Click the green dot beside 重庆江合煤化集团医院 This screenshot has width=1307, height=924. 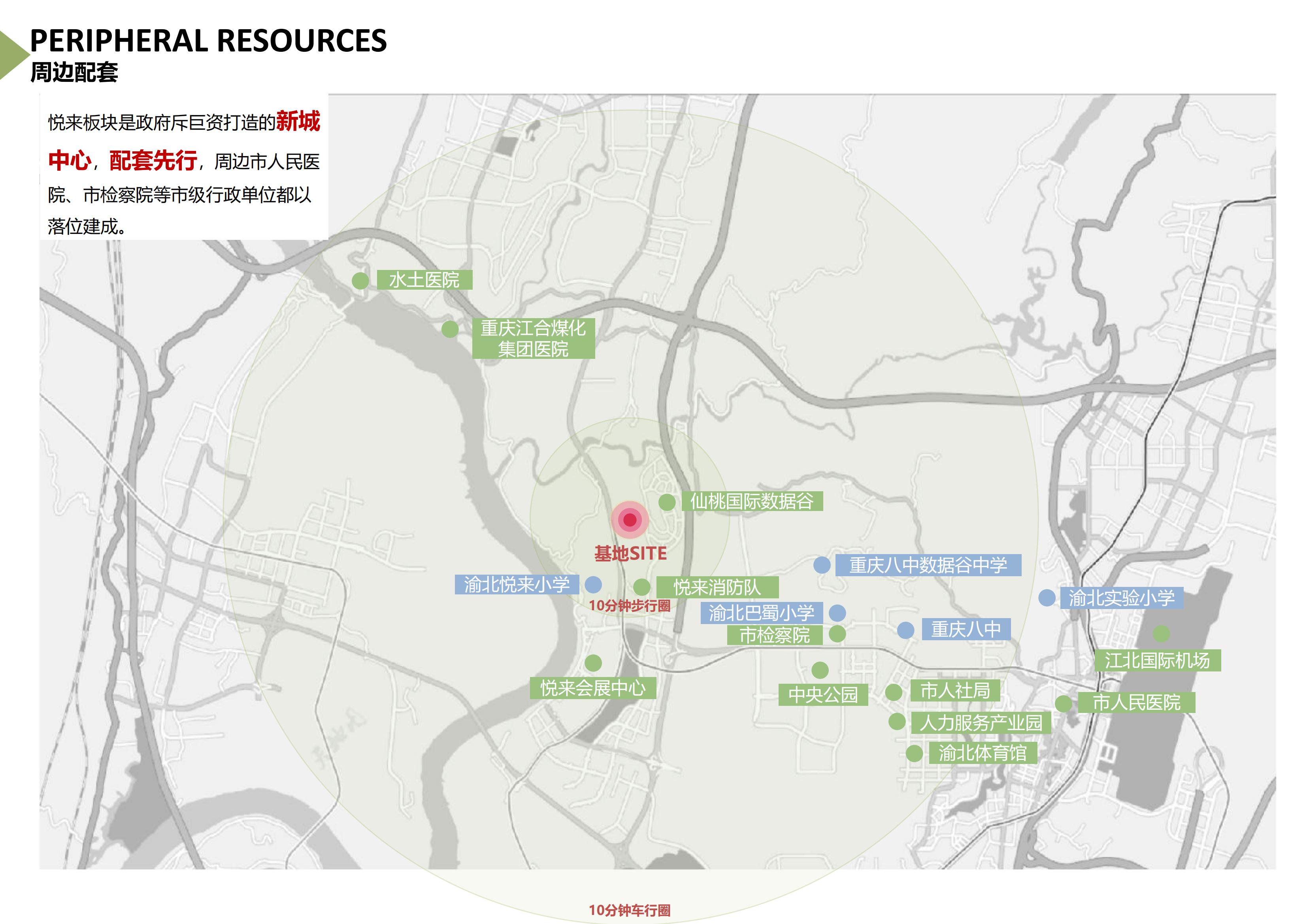click(x=450, y=329)
